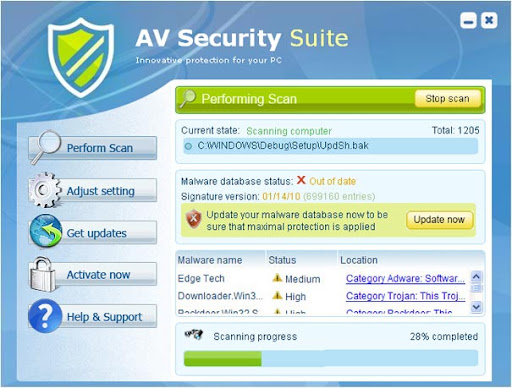Click the warning triangle beside Medium status
Image resolution: width=512 pixels, height=388 pixels.
277,278
